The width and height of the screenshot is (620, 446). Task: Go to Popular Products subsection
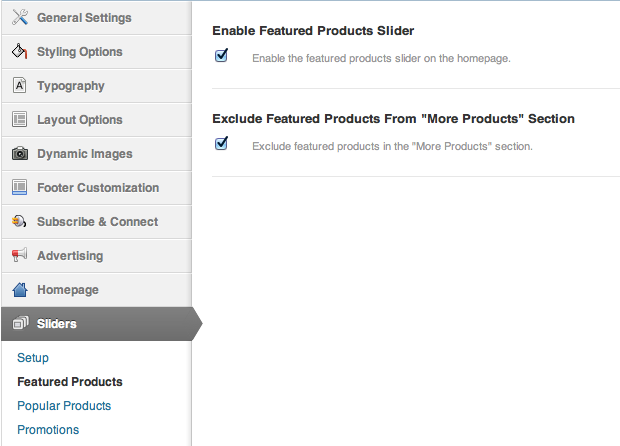point(64,406)
